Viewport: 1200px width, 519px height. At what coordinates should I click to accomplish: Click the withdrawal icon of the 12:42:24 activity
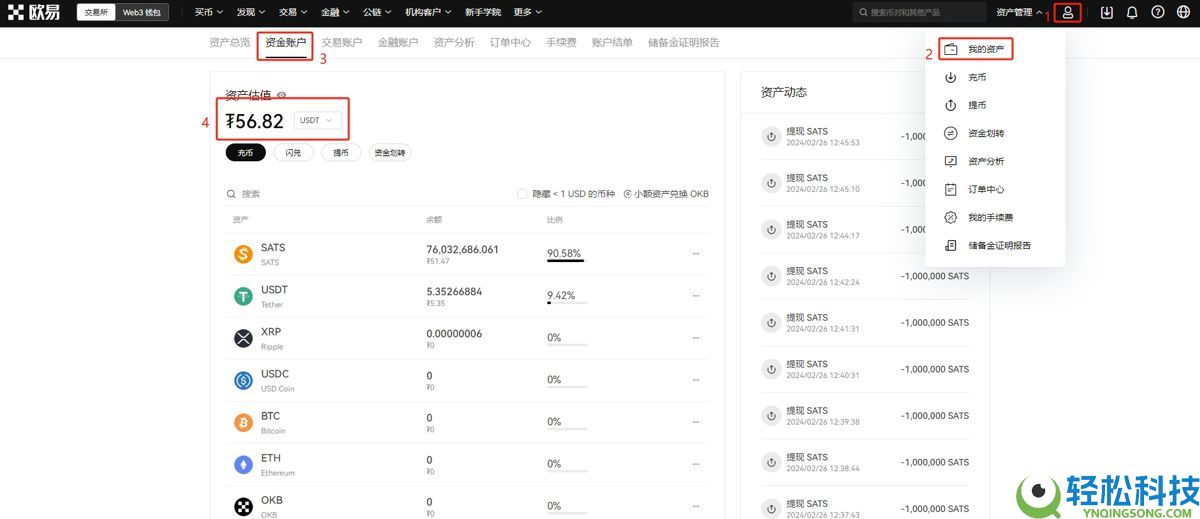click(x=771, y=276)
